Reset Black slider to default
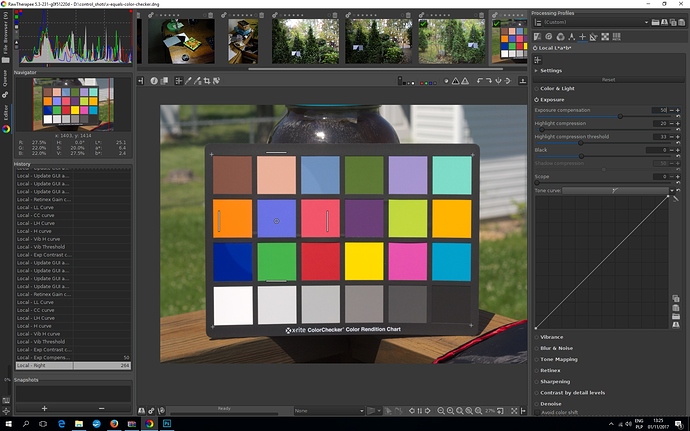690x431 pixels. (678, 156)
